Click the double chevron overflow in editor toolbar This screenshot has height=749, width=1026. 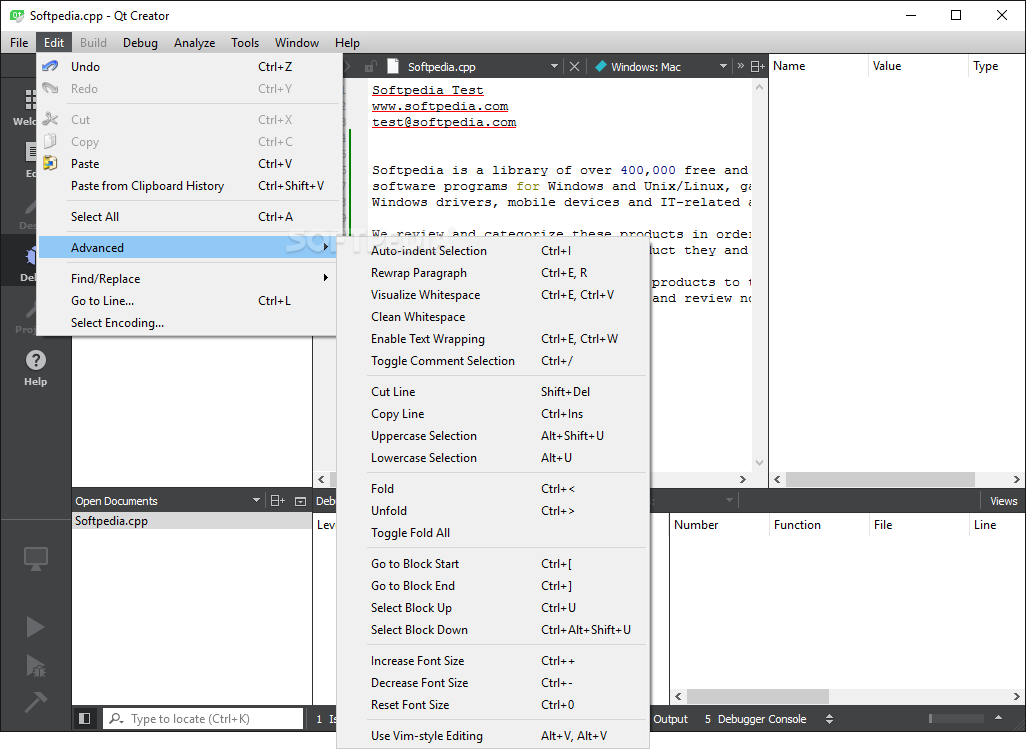click(x=741, y=65)
